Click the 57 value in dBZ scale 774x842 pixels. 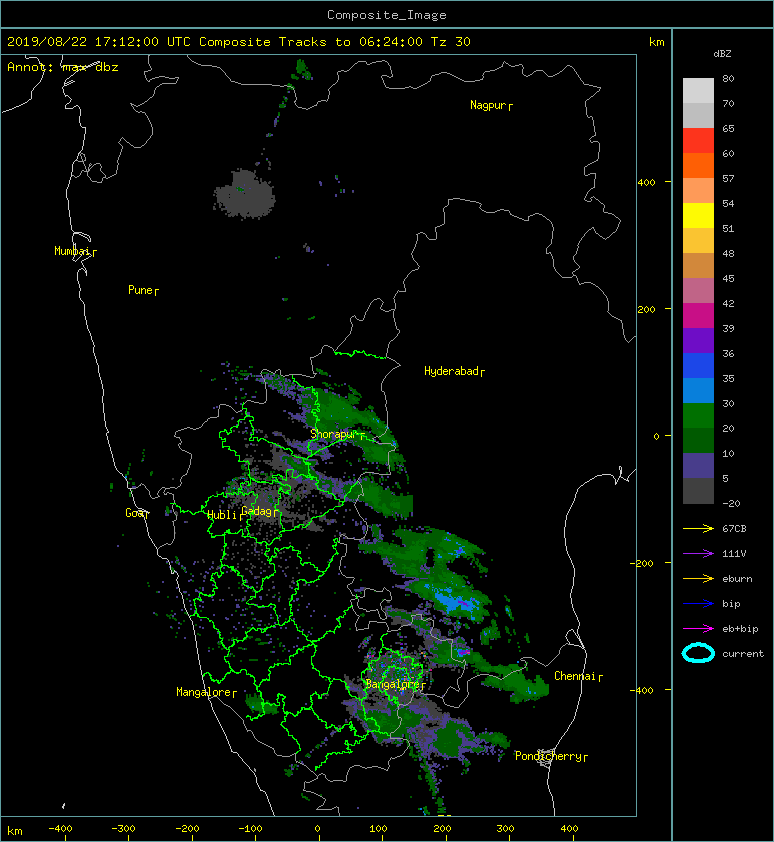click(728, 178)
